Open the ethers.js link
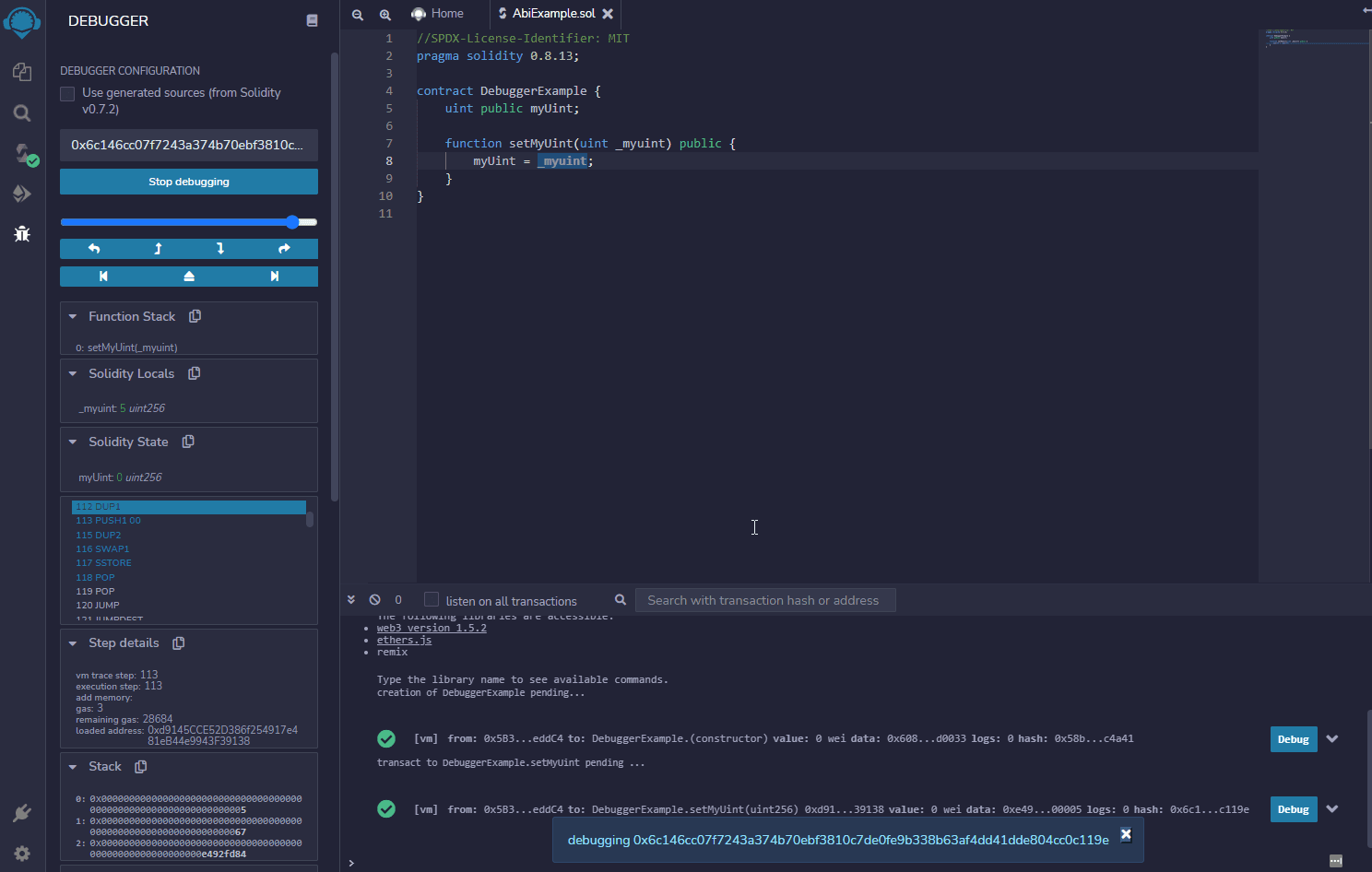Viewport: 1372px width, 872px height. point(404,640)
